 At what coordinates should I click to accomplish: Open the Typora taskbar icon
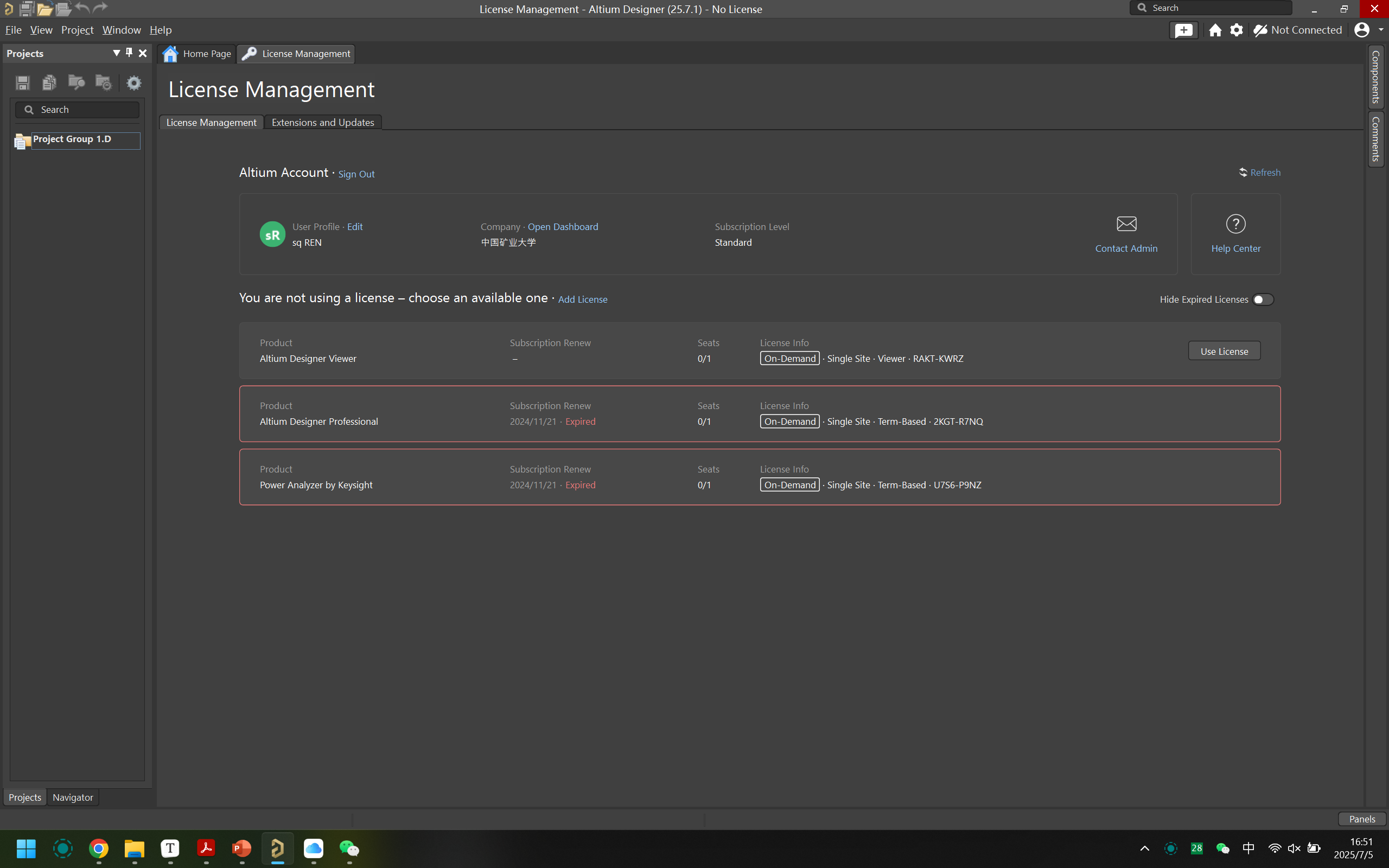click(x=170, y=848)
